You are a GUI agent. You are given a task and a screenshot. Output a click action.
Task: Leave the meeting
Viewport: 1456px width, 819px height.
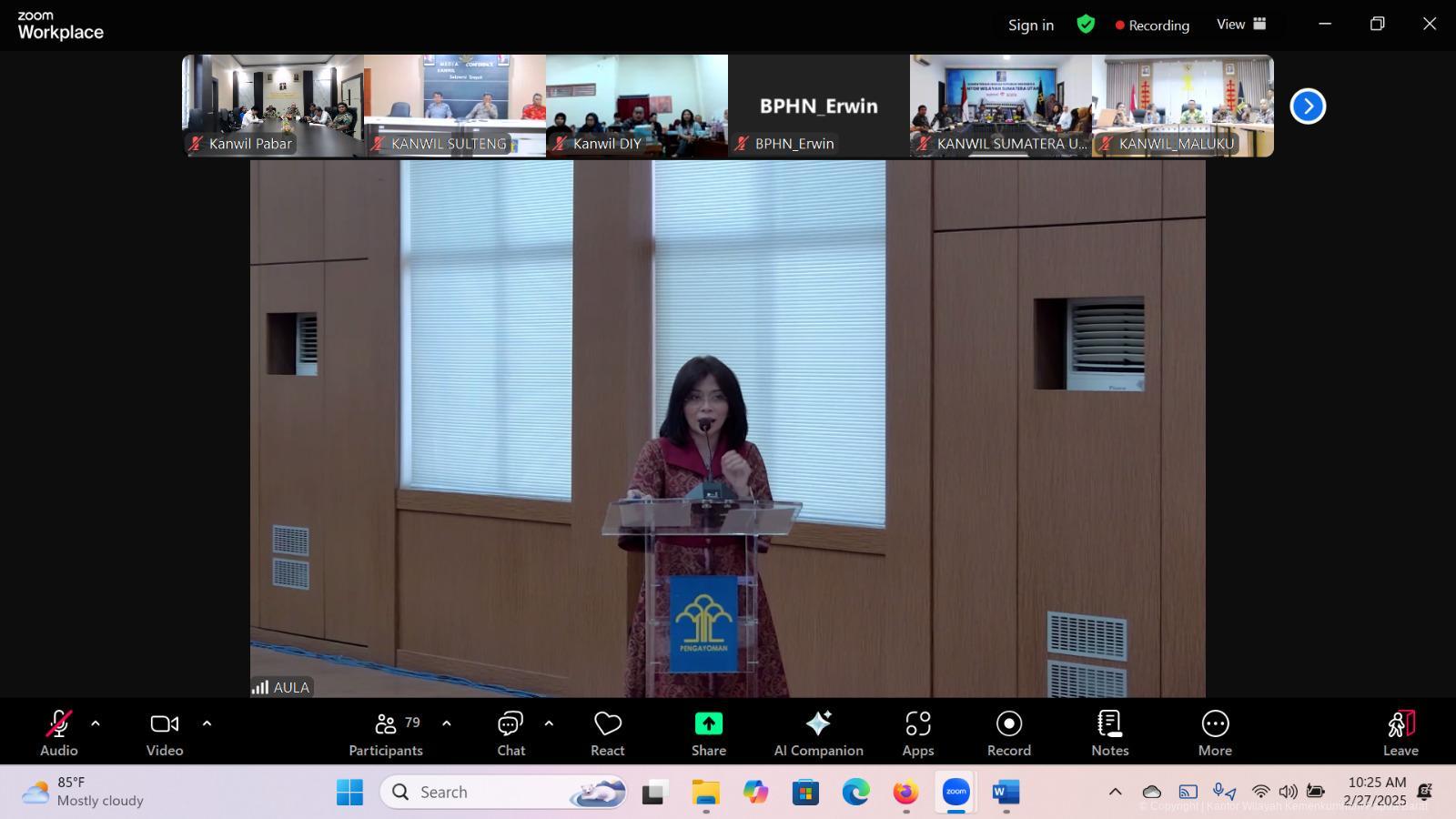1400,733
